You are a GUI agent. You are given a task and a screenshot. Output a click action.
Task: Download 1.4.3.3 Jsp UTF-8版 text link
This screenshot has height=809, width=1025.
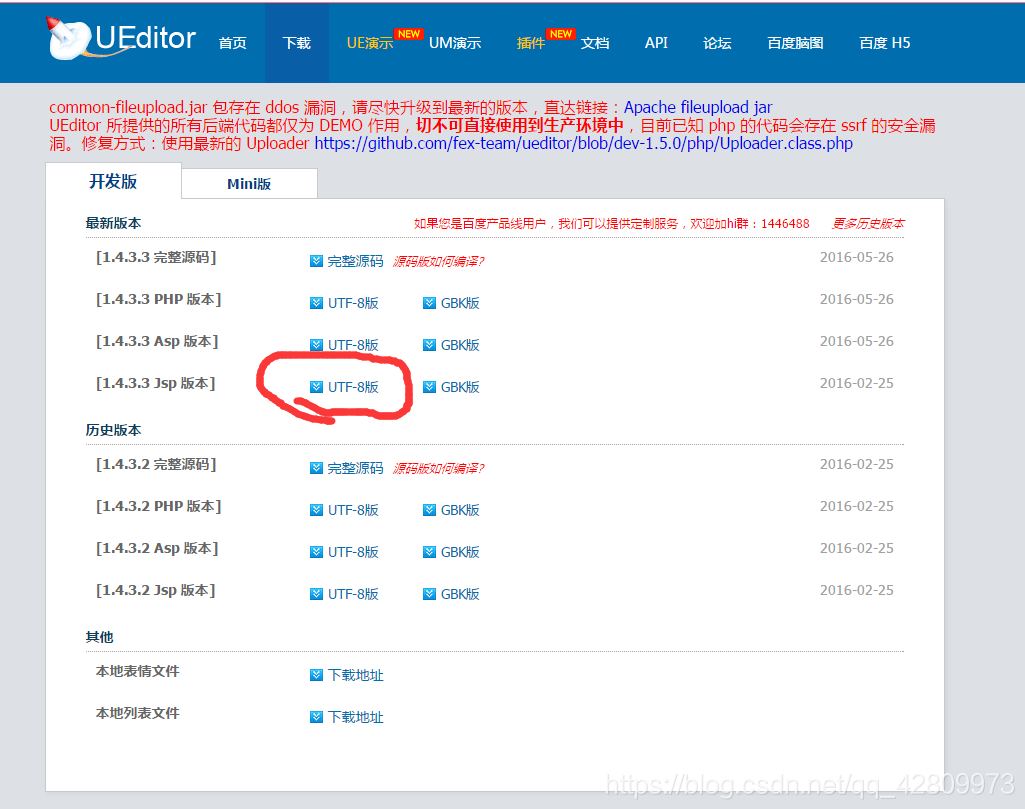354,387
